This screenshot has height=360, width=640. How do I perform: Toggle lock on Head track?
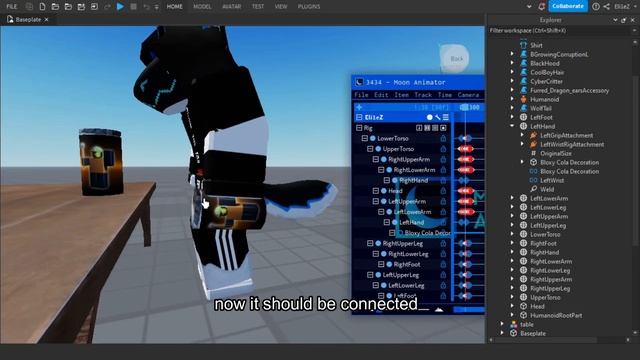(443, 191)
